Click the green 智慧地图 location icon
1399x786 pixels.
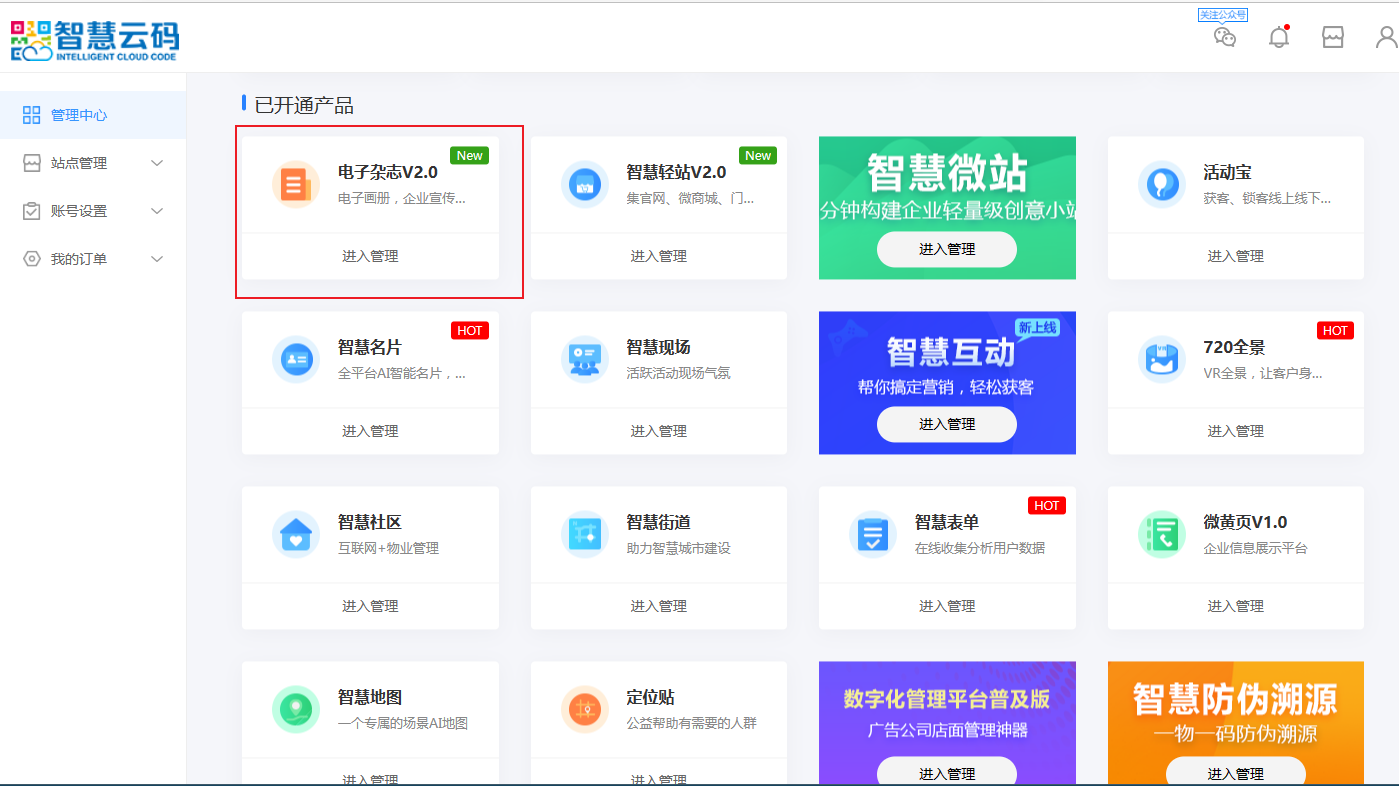tap(295, 709)
